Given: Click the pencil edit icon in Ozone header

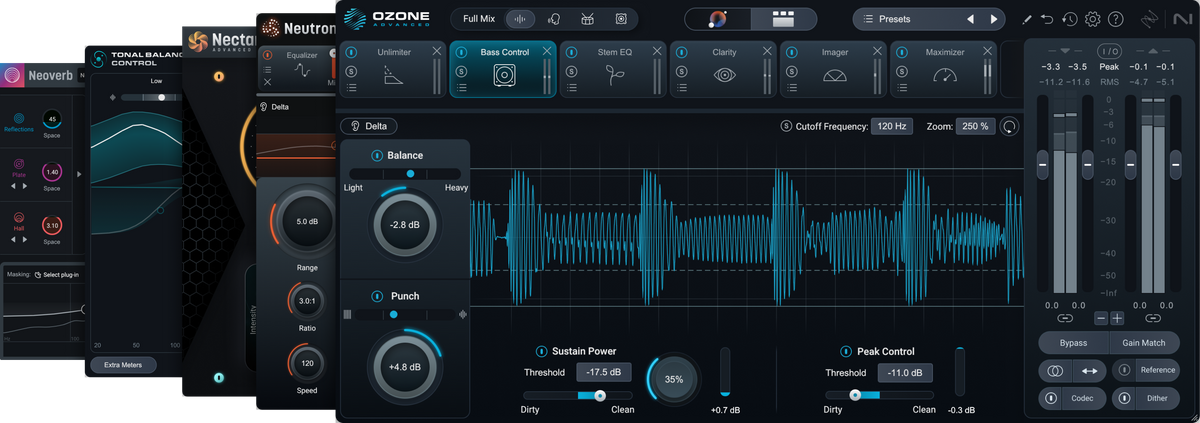Looking at the screenshot, I should (1027, 19).
